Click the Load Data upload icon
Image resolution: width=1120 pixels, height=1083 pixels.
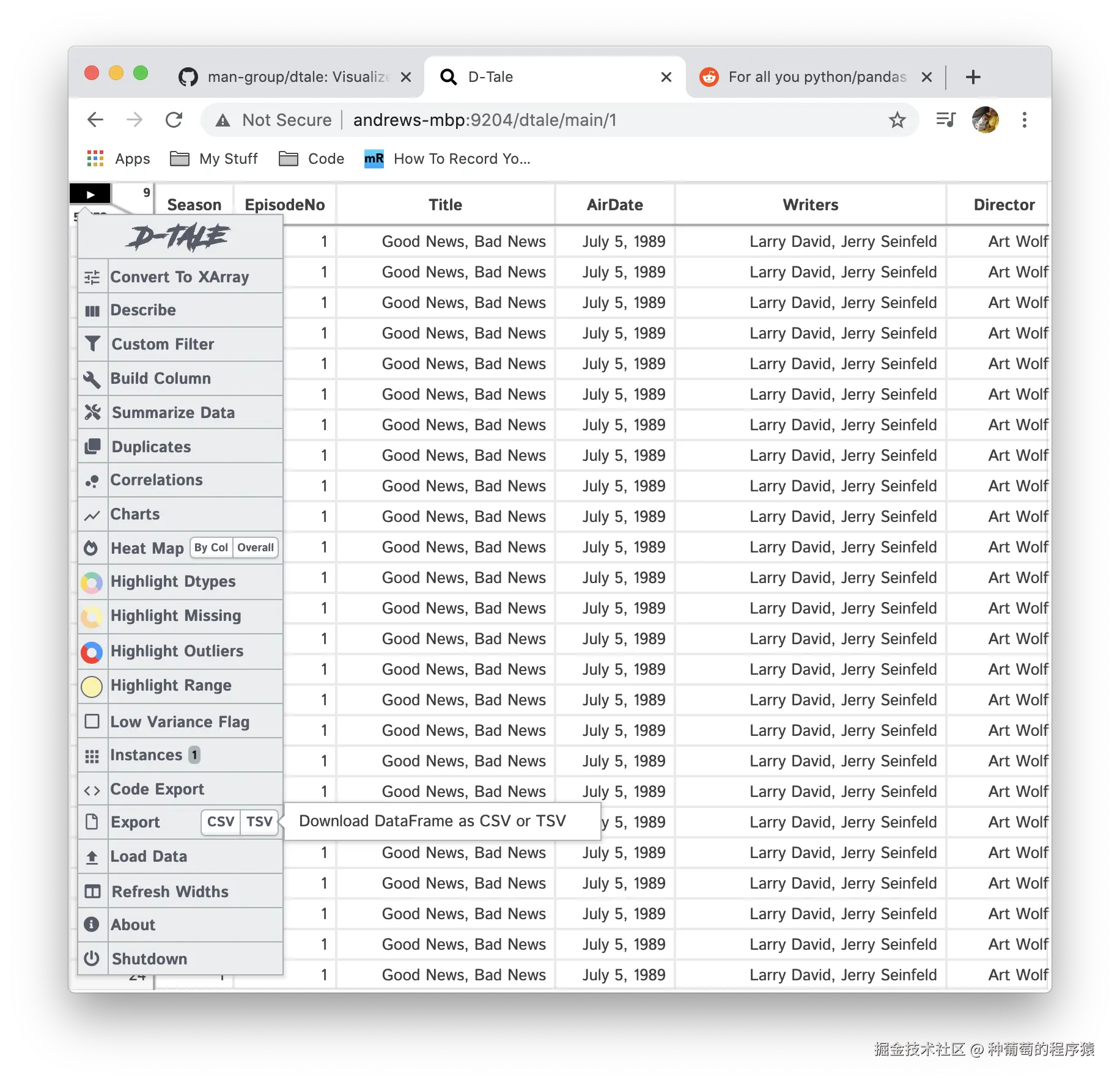pyautogui.click(x=92, y=857)
